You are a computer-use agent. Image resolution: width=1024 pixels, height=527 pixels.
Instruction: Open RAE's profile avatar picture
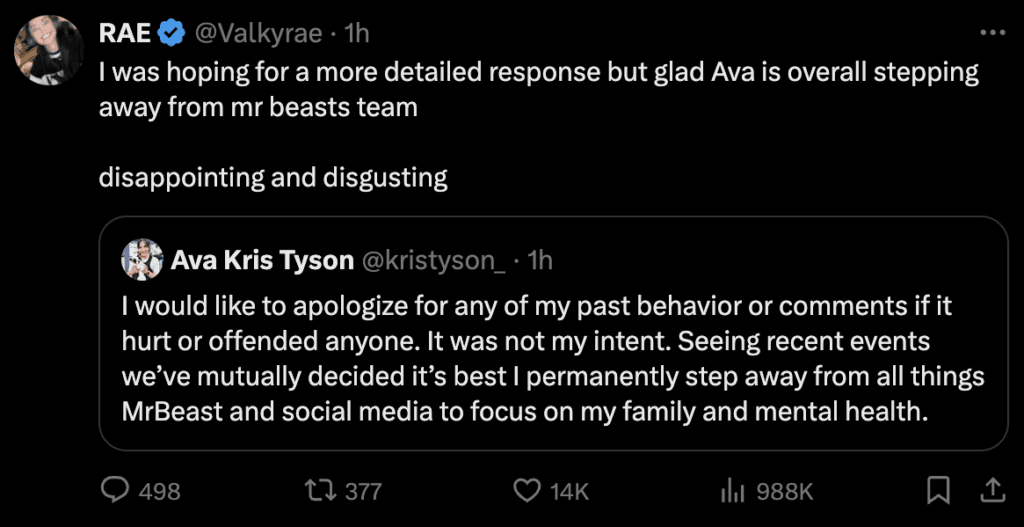48,50
